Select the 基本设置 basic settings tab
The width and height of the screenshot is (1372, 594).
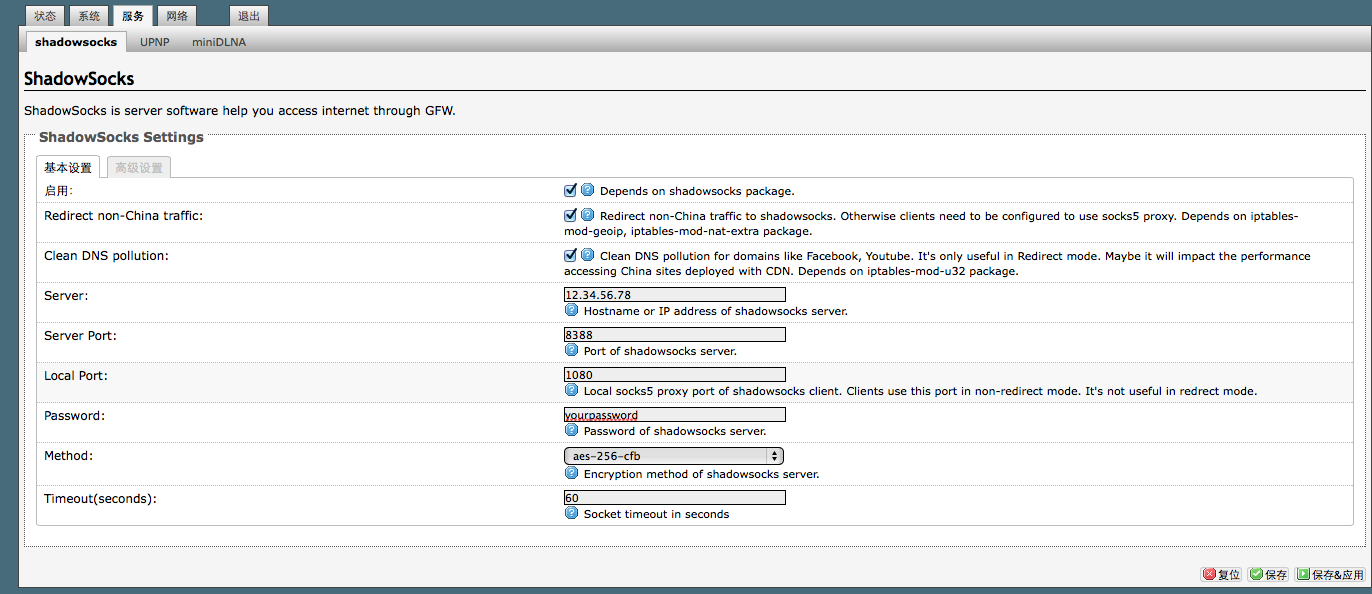(x=68, y=167)
